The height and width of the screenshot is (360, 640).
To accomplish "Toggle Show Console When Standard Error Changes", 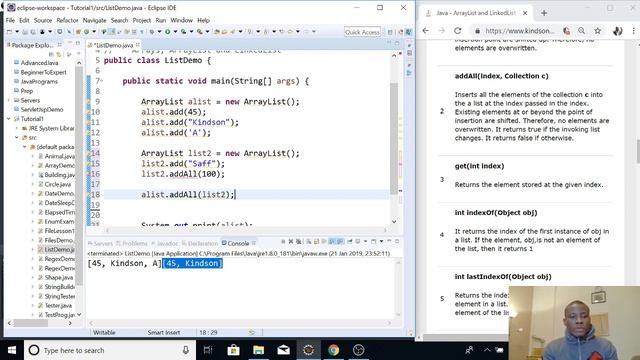I will point(340,242).
